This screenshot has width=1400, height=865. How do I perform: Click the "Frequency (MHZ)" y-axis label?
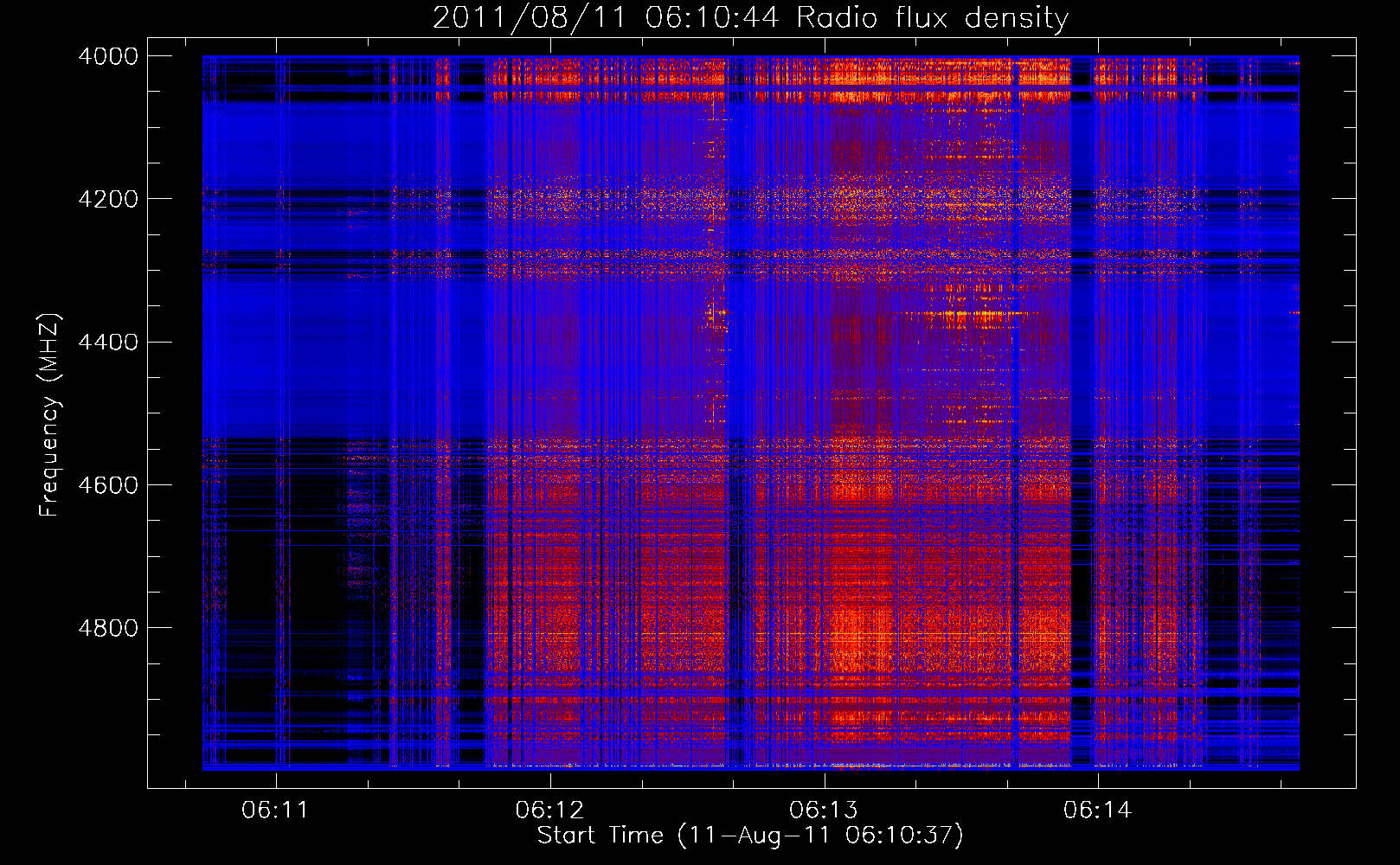click(49, 415)
